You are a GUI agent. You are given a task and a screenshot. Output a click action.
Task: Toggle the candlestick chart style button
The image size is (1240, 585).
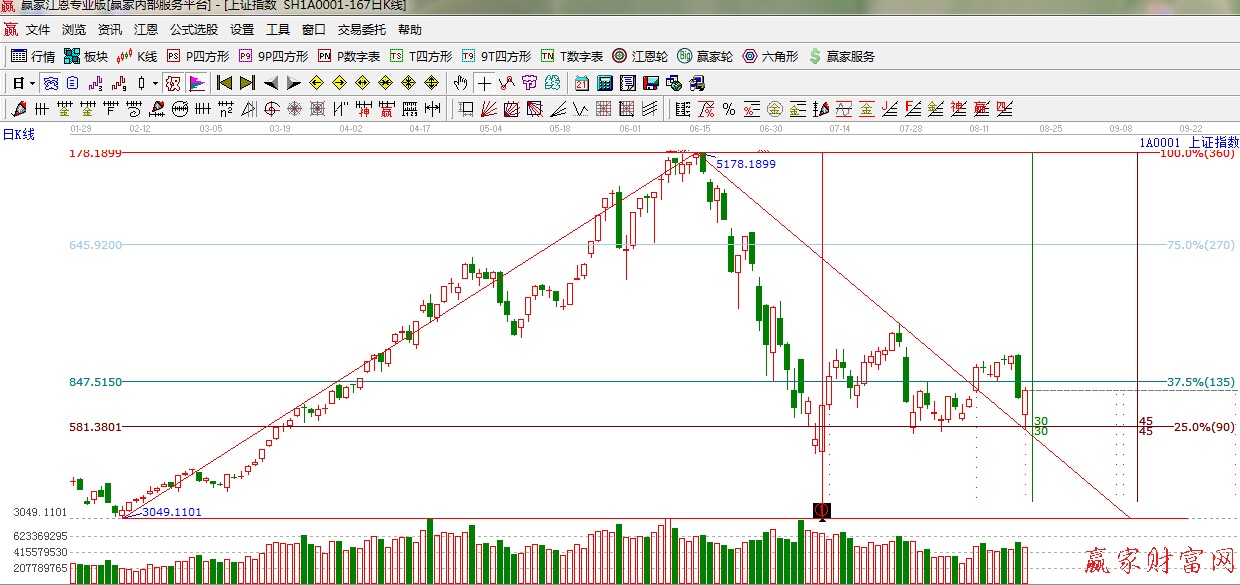142,83
